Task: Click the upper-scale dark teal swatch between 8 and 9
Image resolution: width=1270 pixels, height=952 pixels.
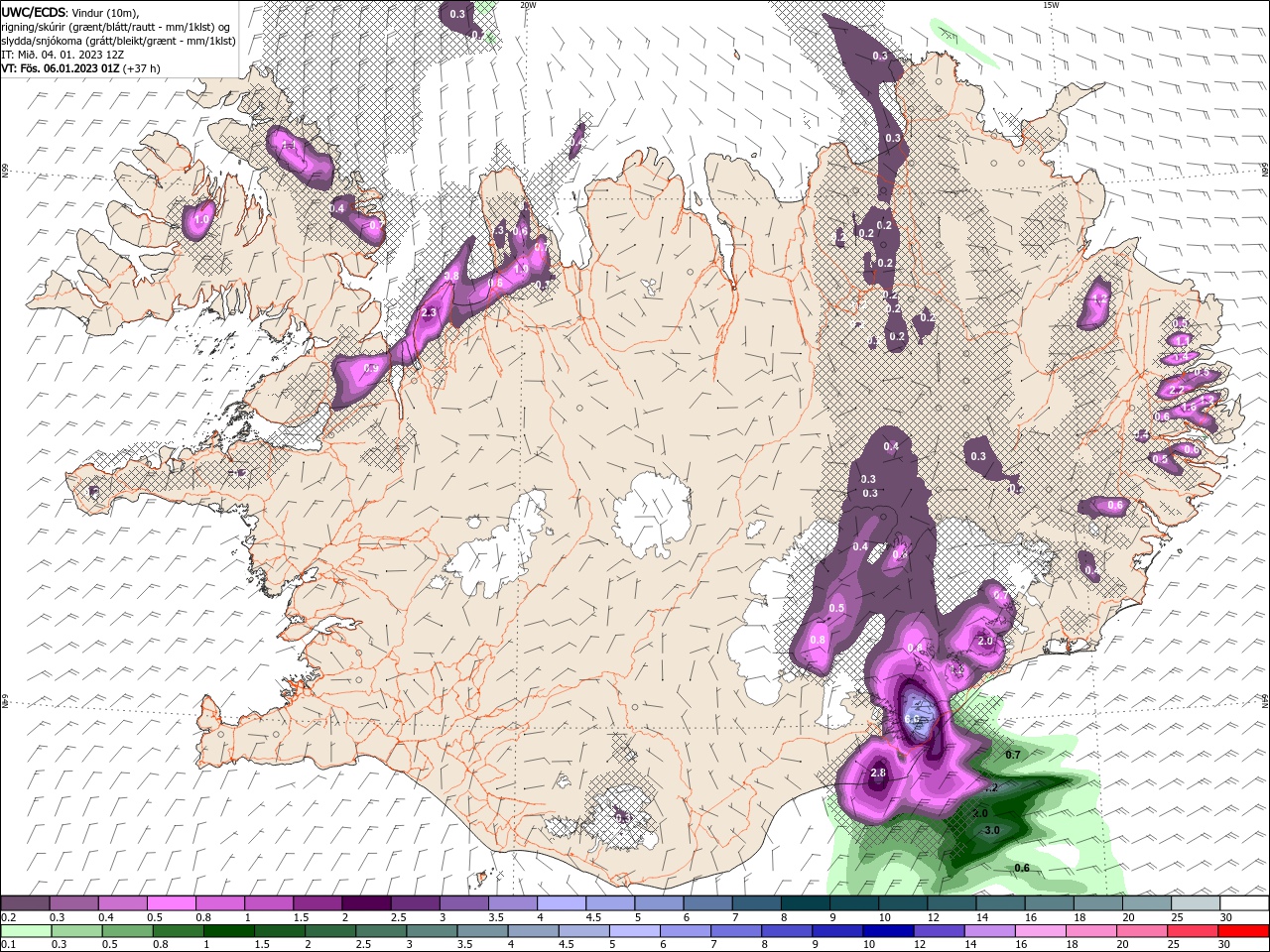Action: [805, 903]
